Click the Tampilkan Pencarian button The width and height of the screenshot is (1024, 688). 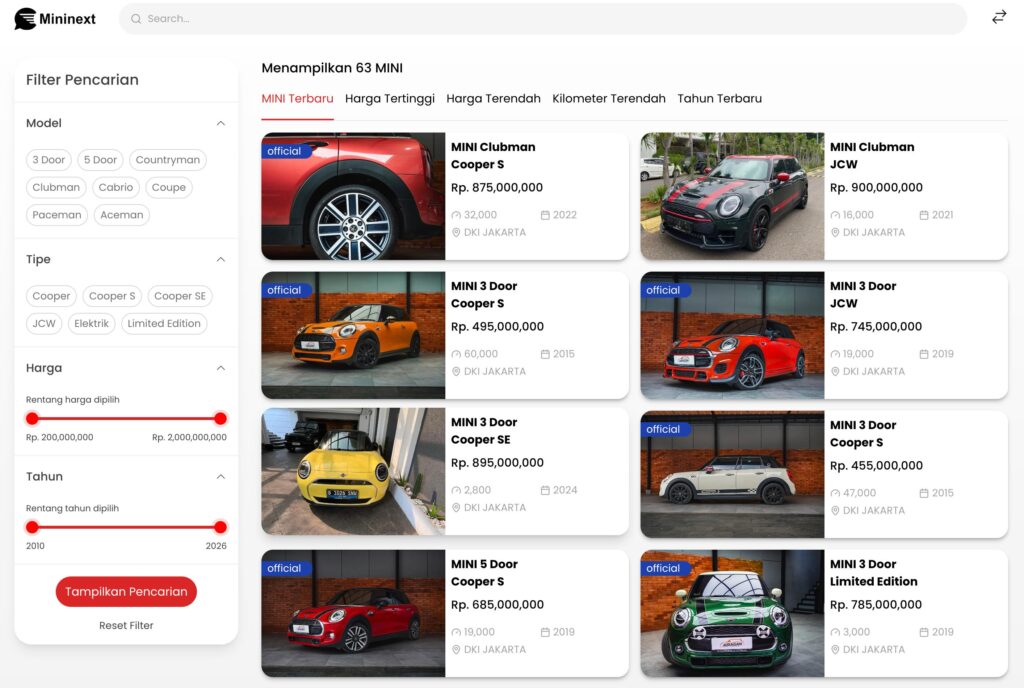[x=126, y=591]
